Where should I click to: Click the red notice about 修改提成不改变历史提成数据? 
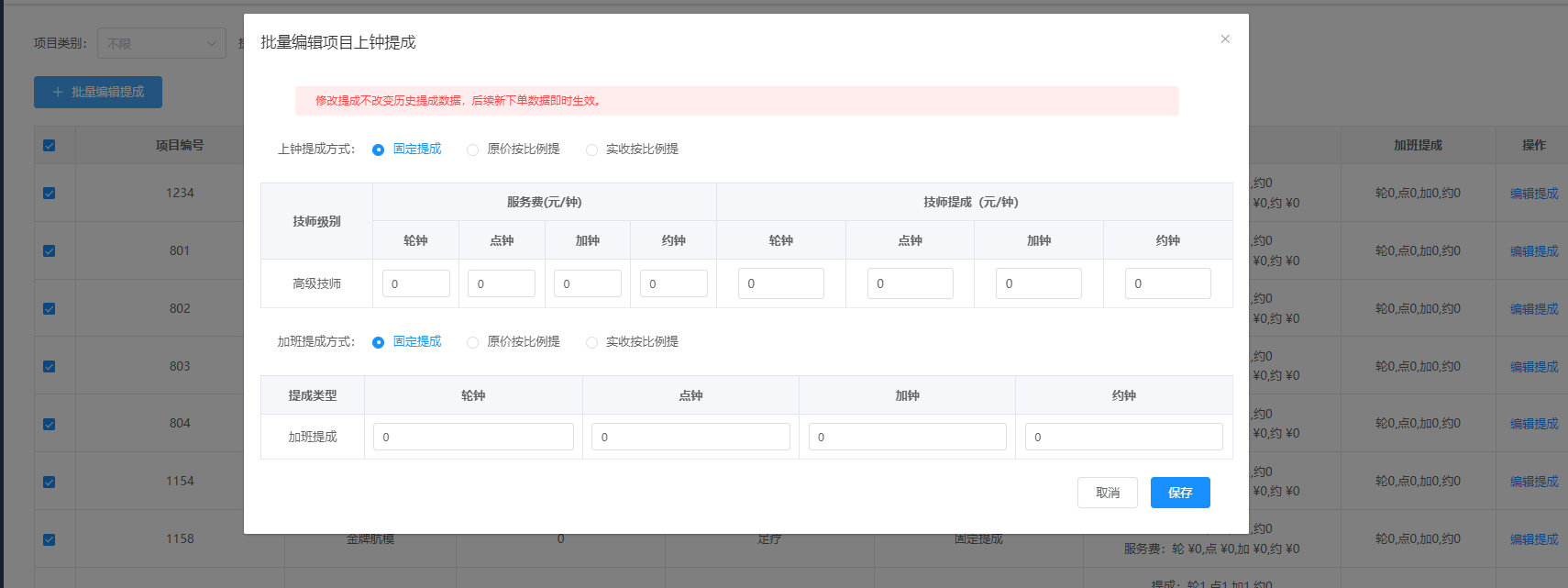(x=736, y=101)
